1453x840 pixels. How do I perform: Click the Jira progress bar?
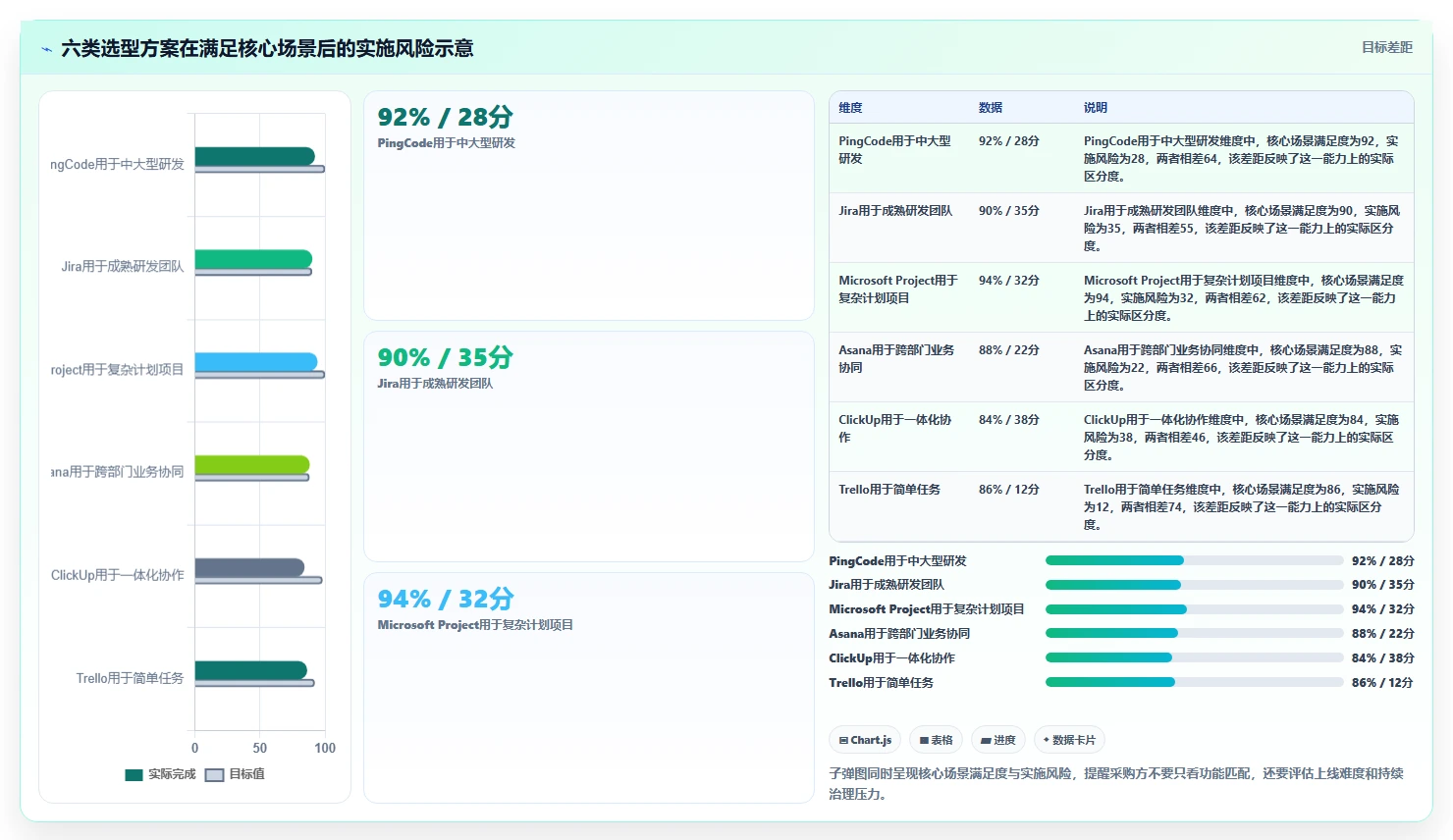1194,585
